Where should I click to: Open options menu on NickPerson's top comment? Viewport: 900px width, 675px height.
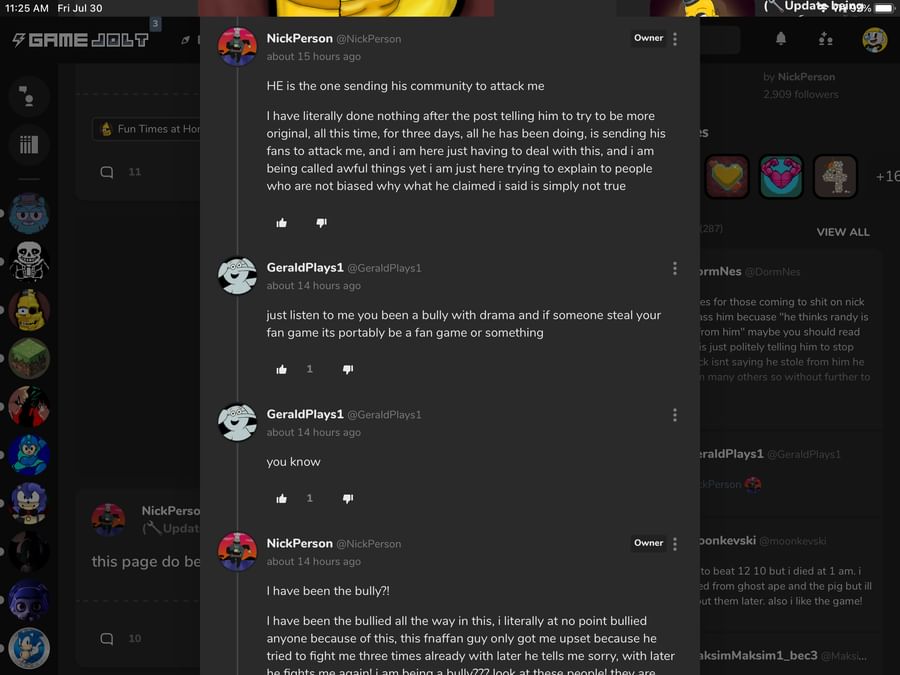pyautogui.click(x=675, y=38)
